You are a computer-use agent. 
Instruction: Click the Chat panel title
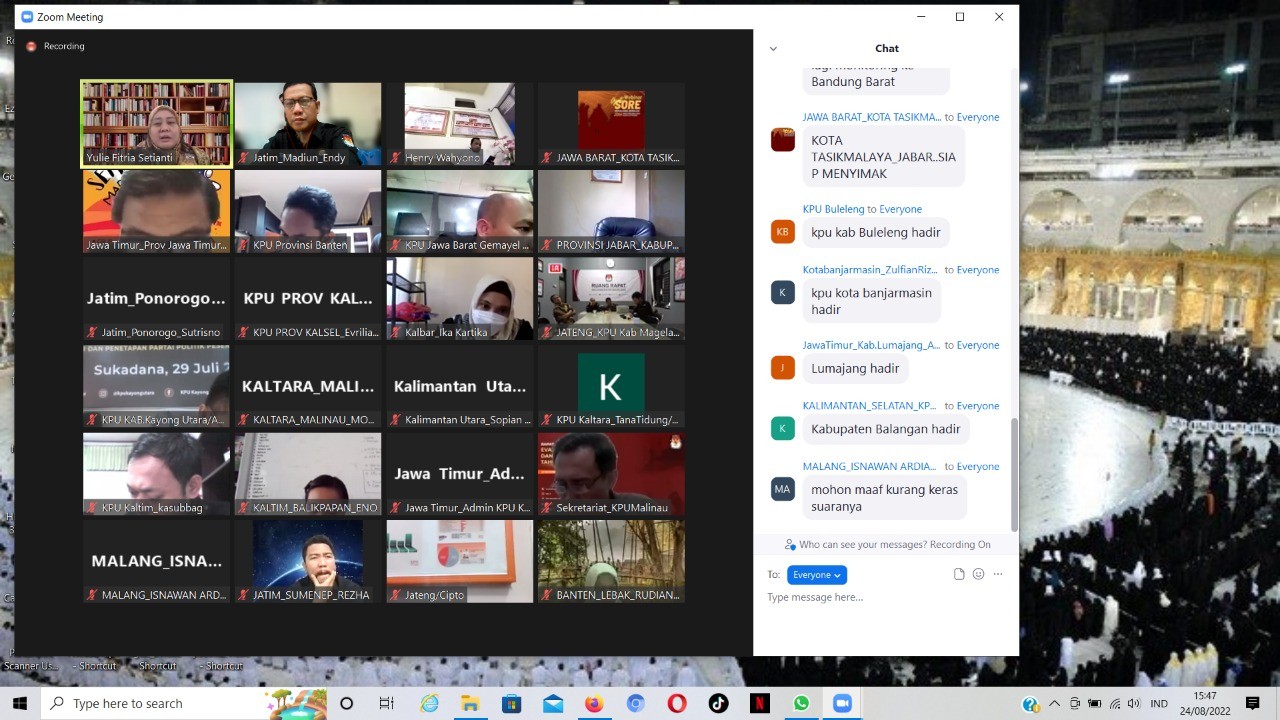pyautogui.click(x=886, y=48)
